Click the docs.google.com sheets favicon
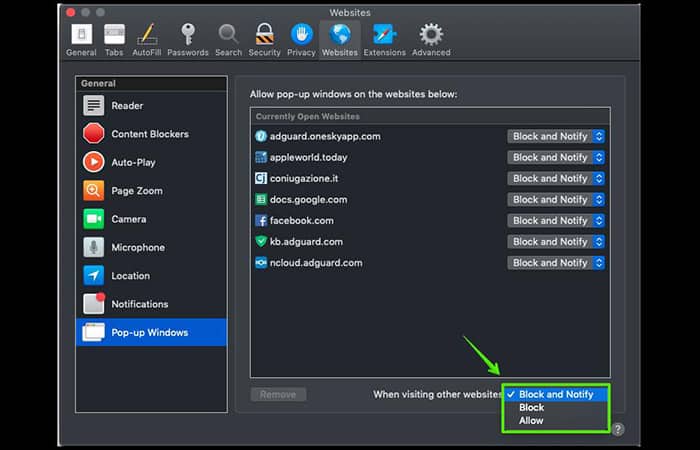The image size is (700, 450). 261,200
